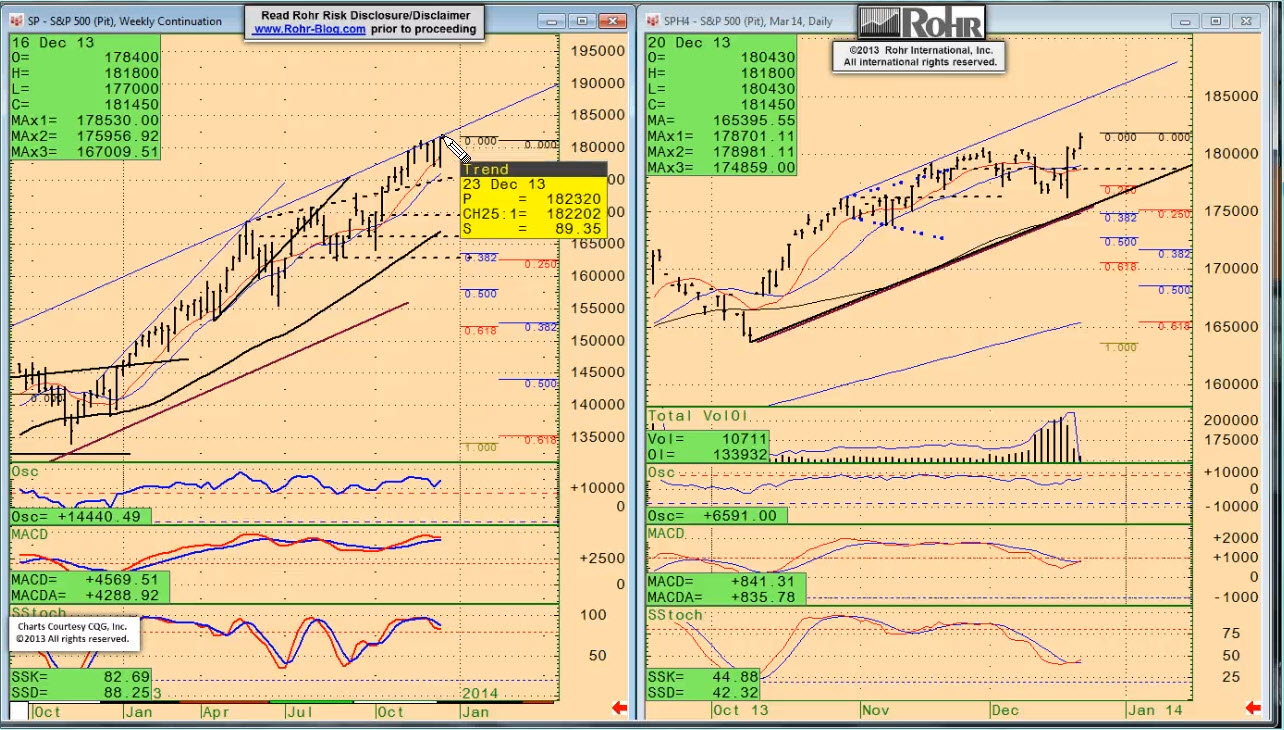Minimize the SPH4 daily chart window

coord(1186,20)
